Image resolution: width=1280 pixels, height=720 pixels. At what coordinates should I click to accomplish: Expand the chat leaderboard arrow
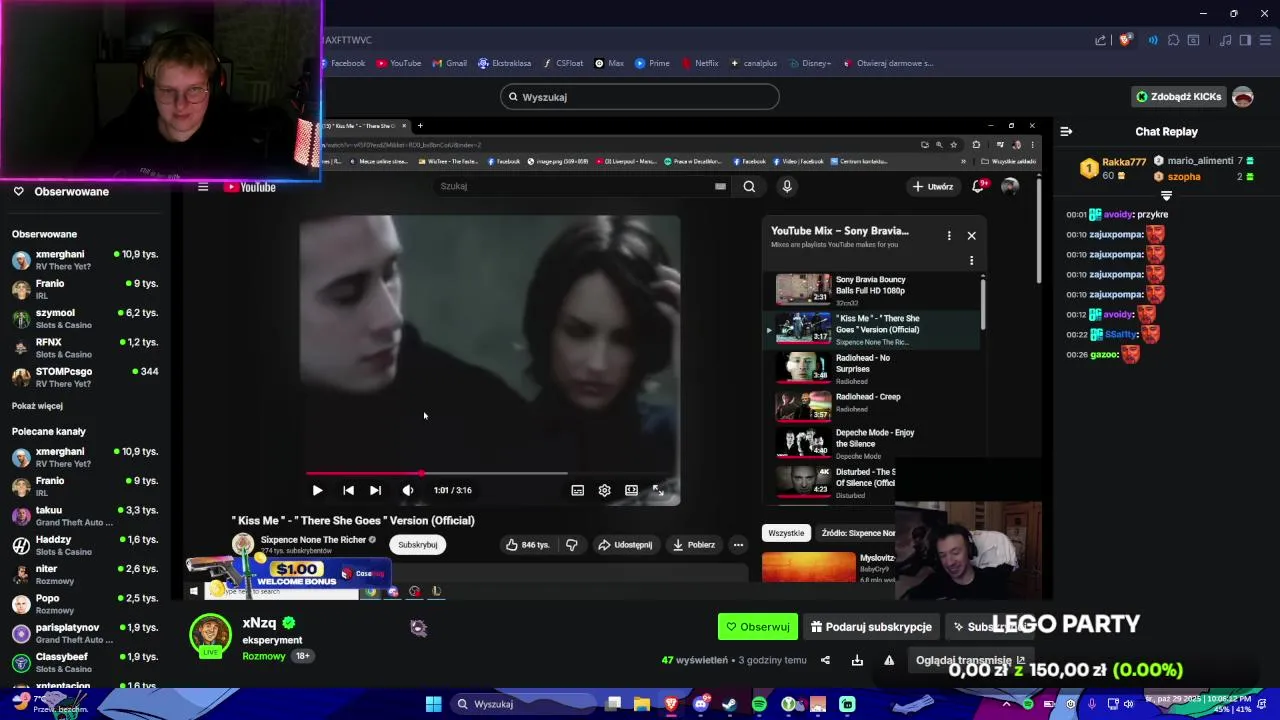coord(1166,195)
